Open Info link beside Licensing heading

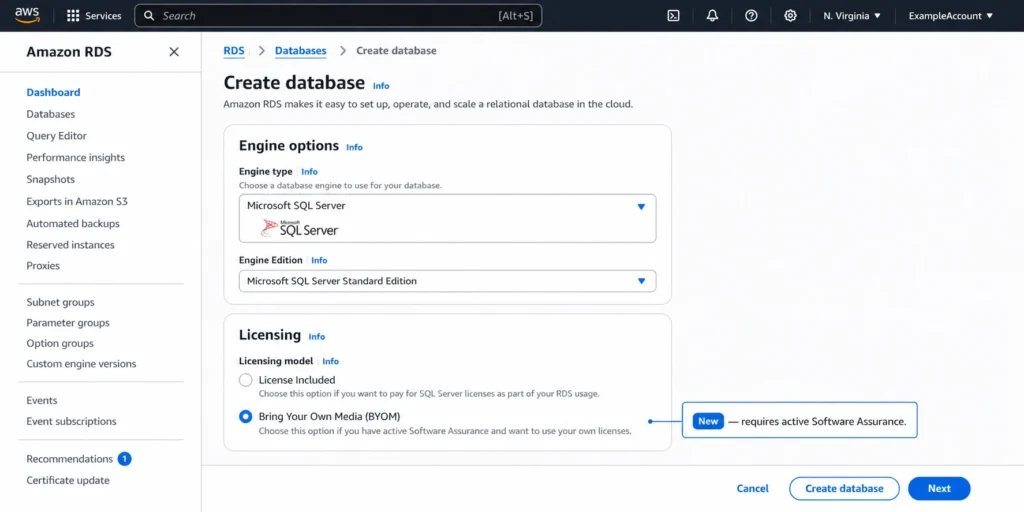[x=317, y=336]
